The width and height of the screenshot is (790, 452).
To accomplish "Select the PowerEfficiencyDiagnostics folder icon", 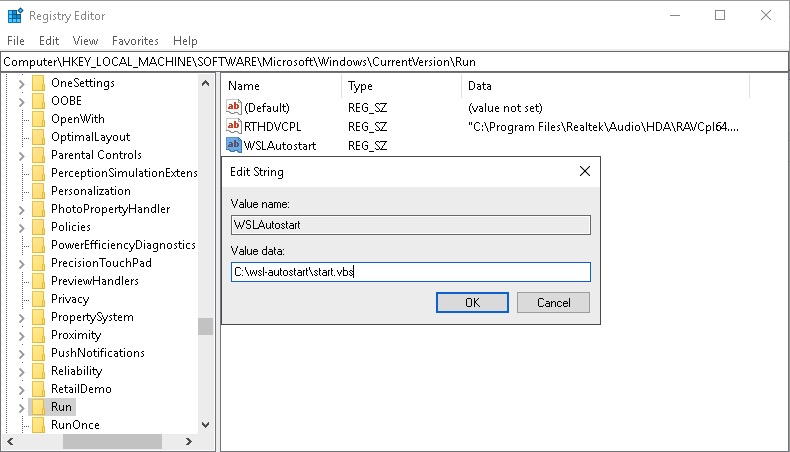I will 38,245.
